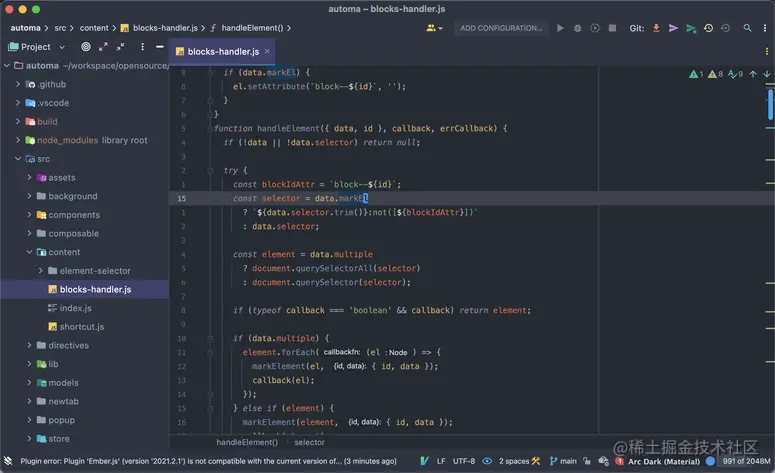The width and height of the screenshot is (775, 473).
Task: Commit changes with the purple Git arrow
Action: pyautogui.click(x=673, y=28)
